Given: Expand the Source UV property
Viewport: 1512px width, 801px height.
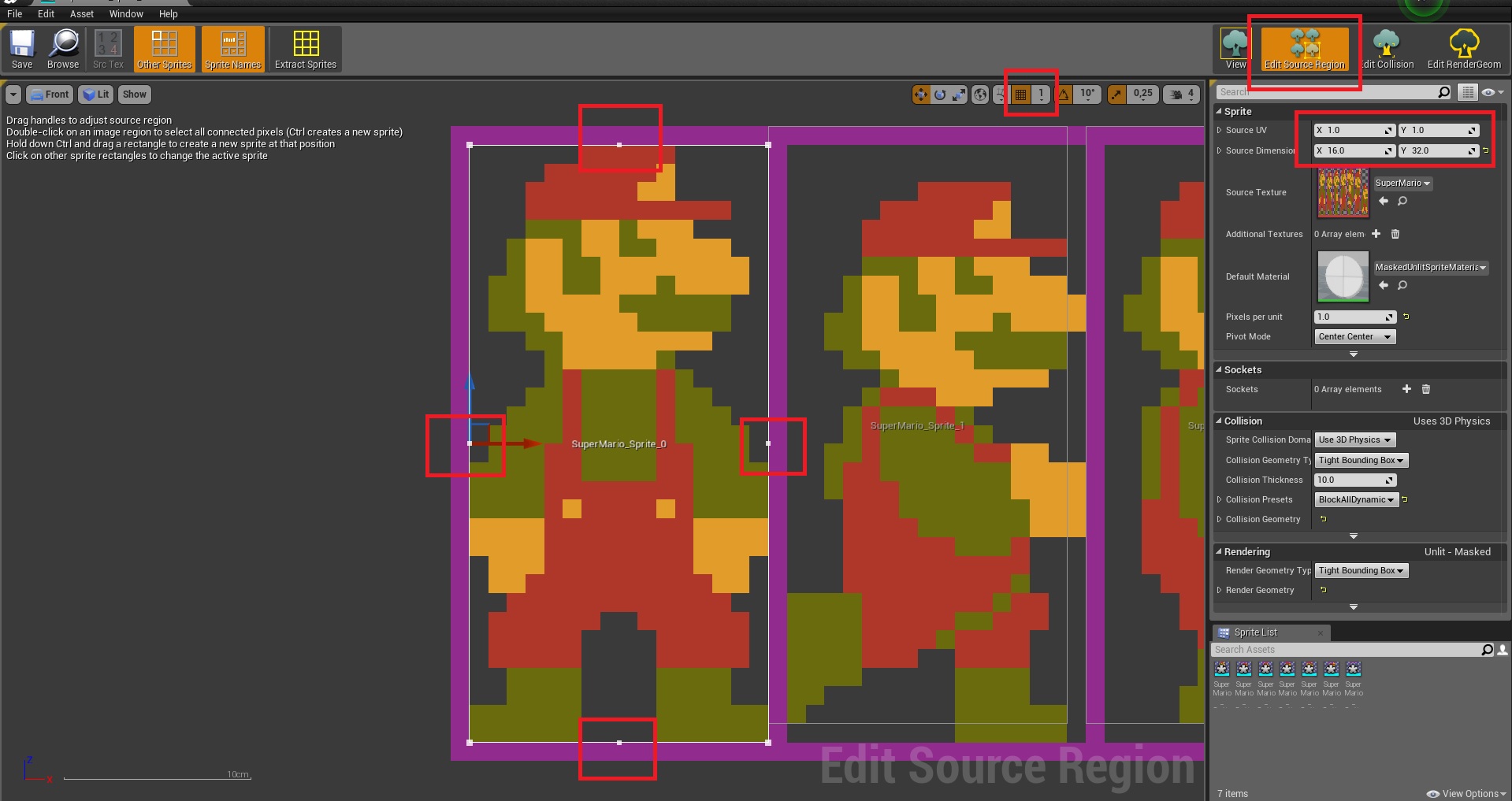Looking at the screenshot, I should [x=1220, y=130].
